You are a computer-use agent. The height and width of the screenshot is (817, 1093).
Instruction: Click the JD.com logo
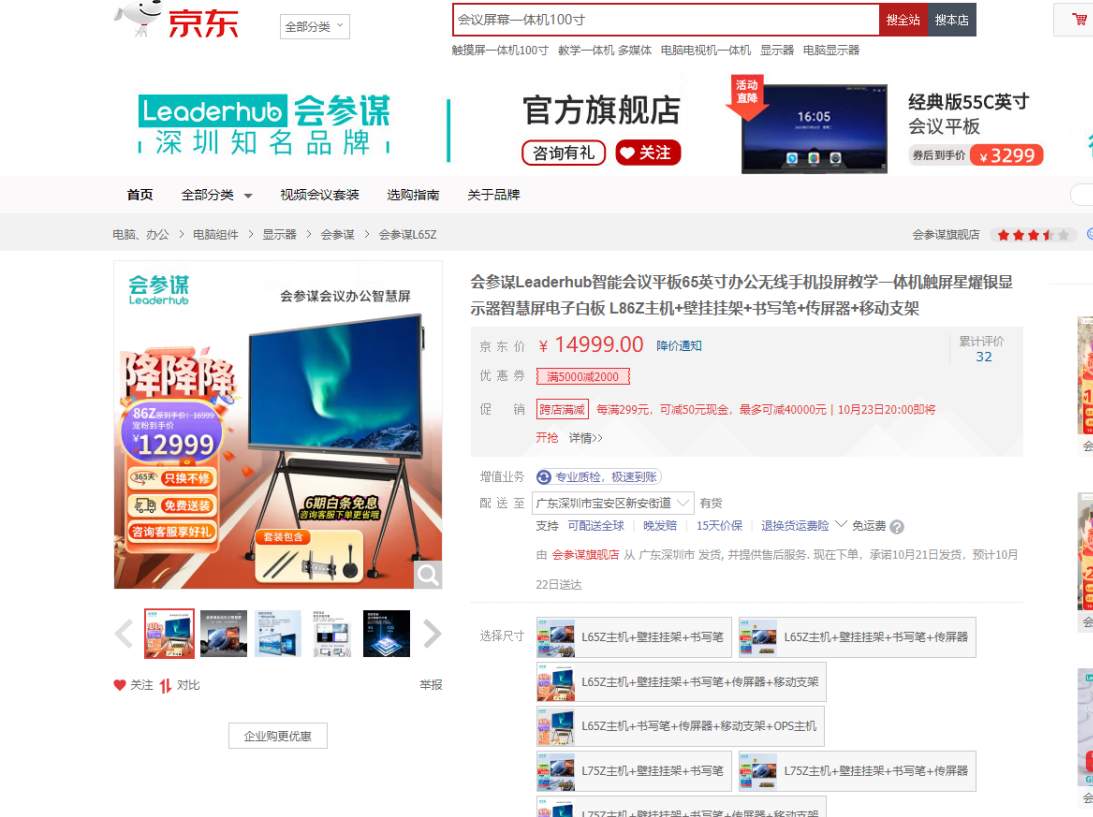point(176,20)
